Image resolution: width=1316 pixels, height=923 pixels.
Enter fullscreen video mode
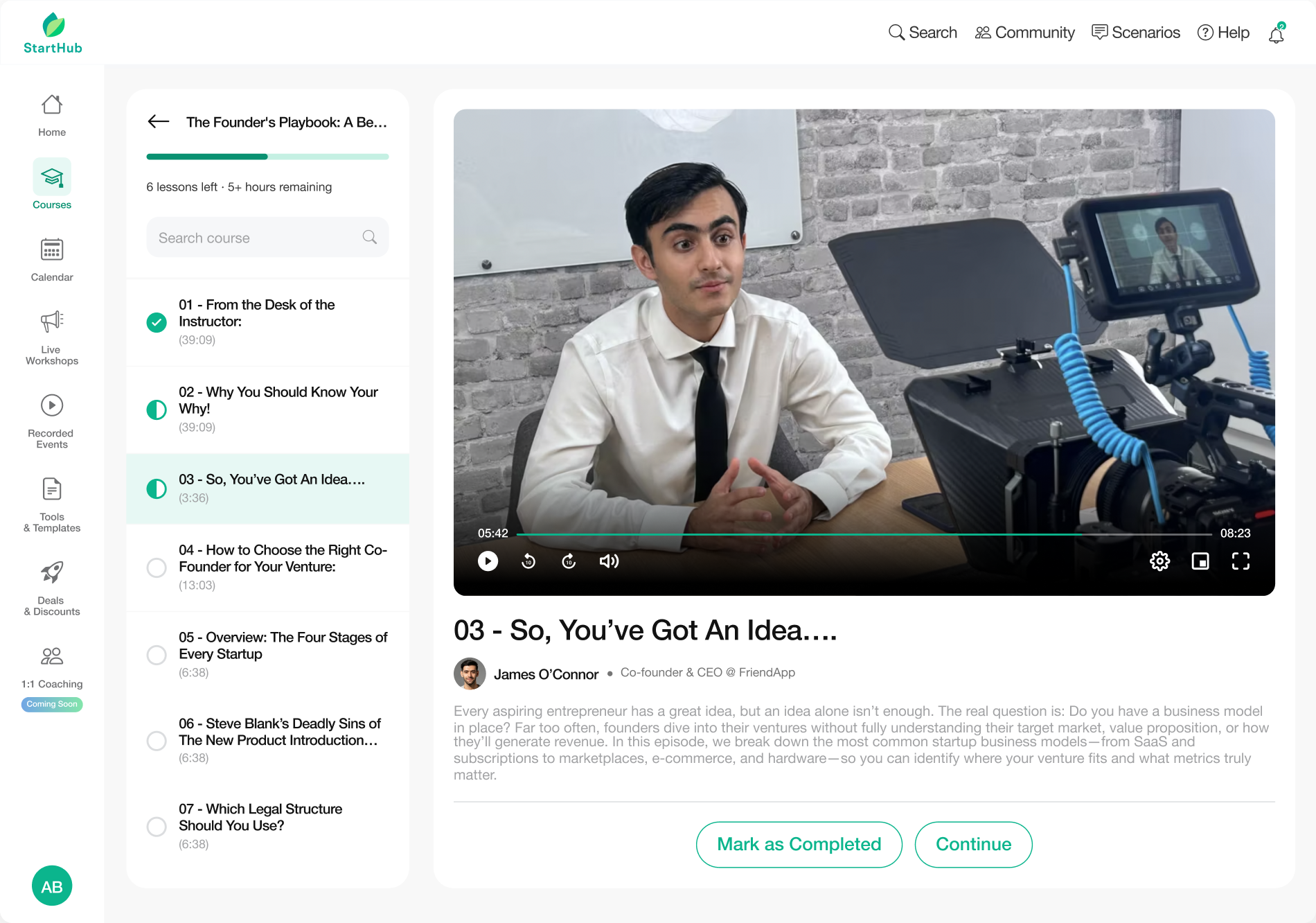[1241, 561]
